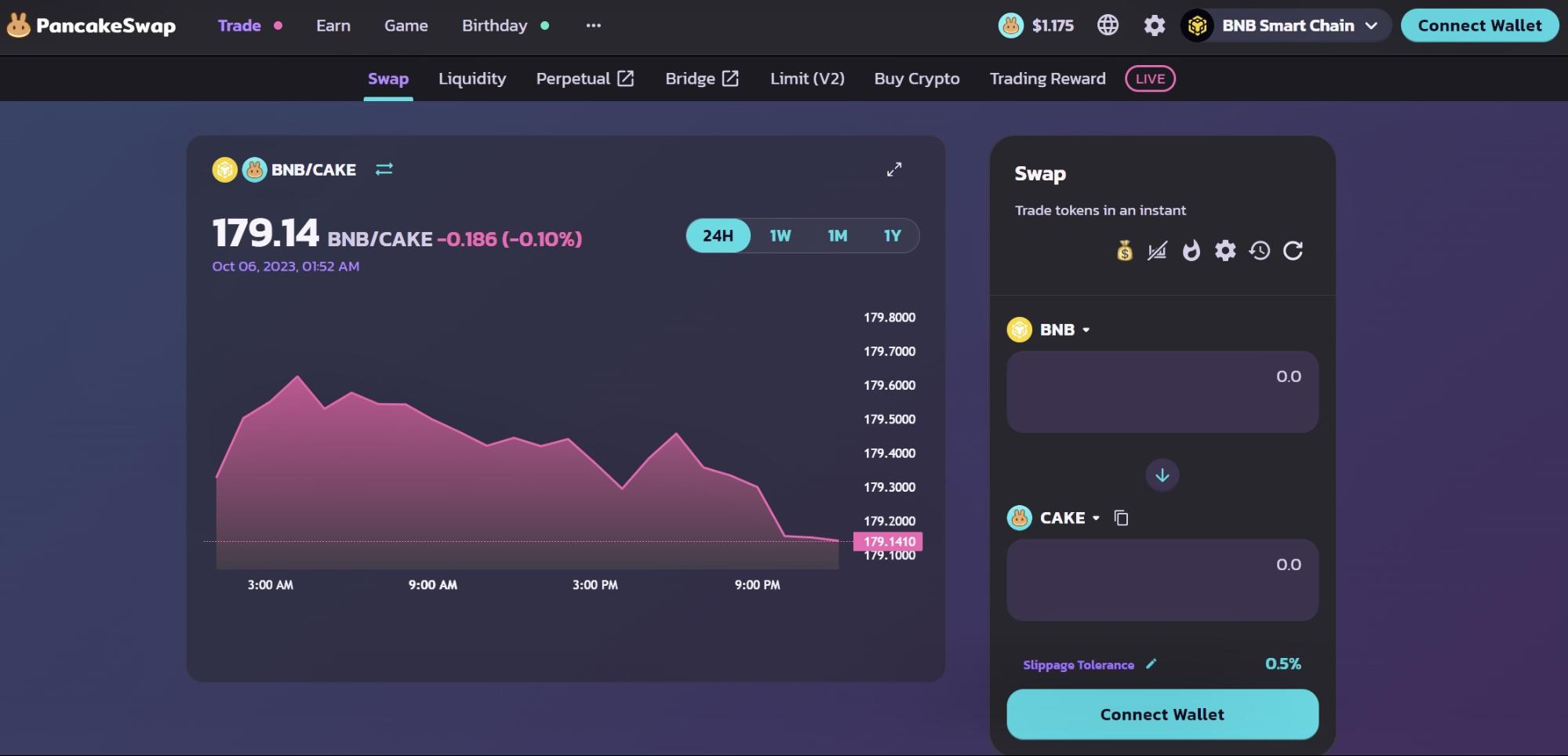1568x756 pixels.
Task: Select the 24H chart range
Action: (718, 235)
